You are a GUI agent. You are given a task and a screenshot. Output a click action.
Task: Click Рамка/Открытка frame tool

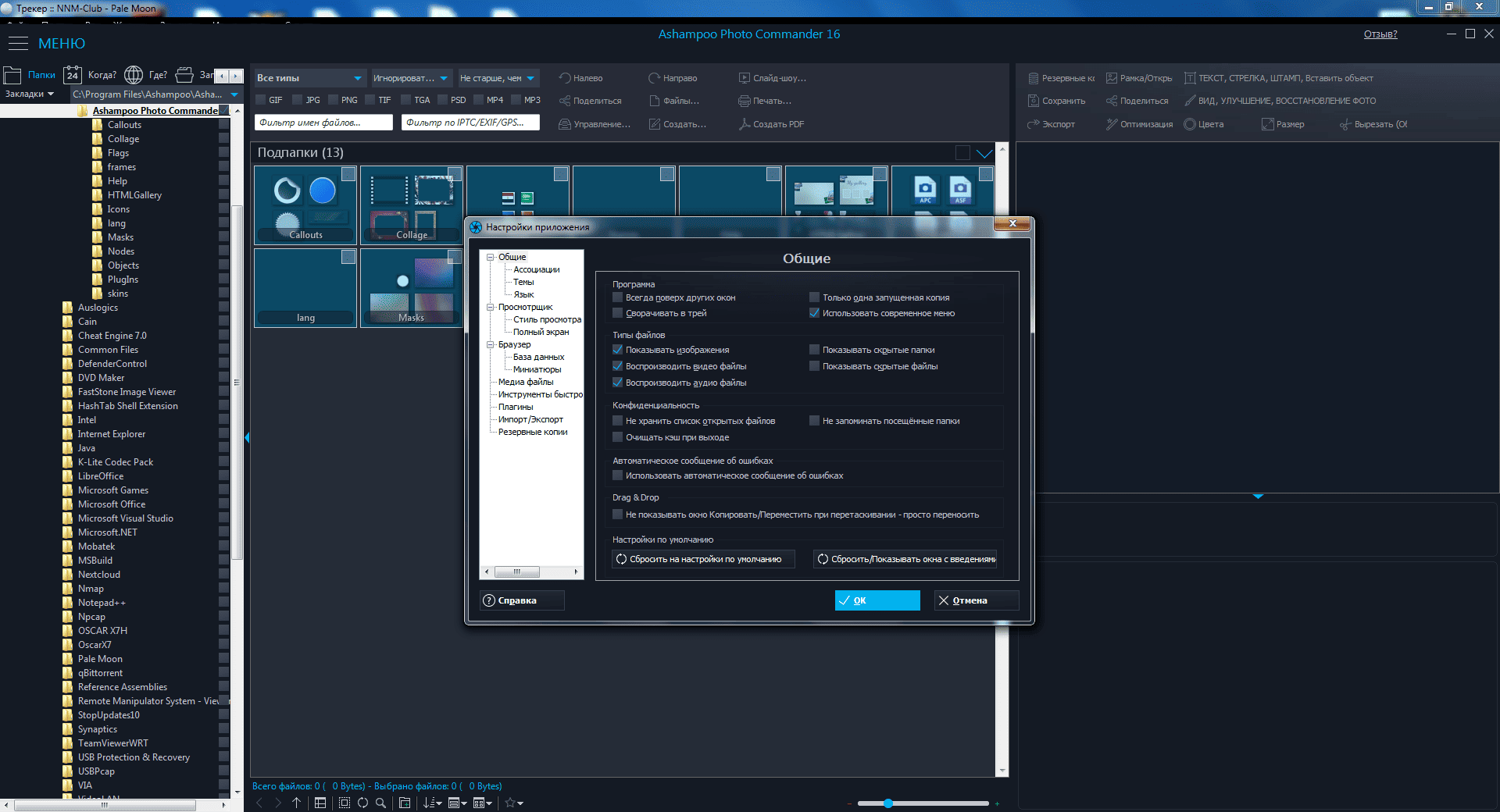pyautogui.click(x=1139, y=78)
